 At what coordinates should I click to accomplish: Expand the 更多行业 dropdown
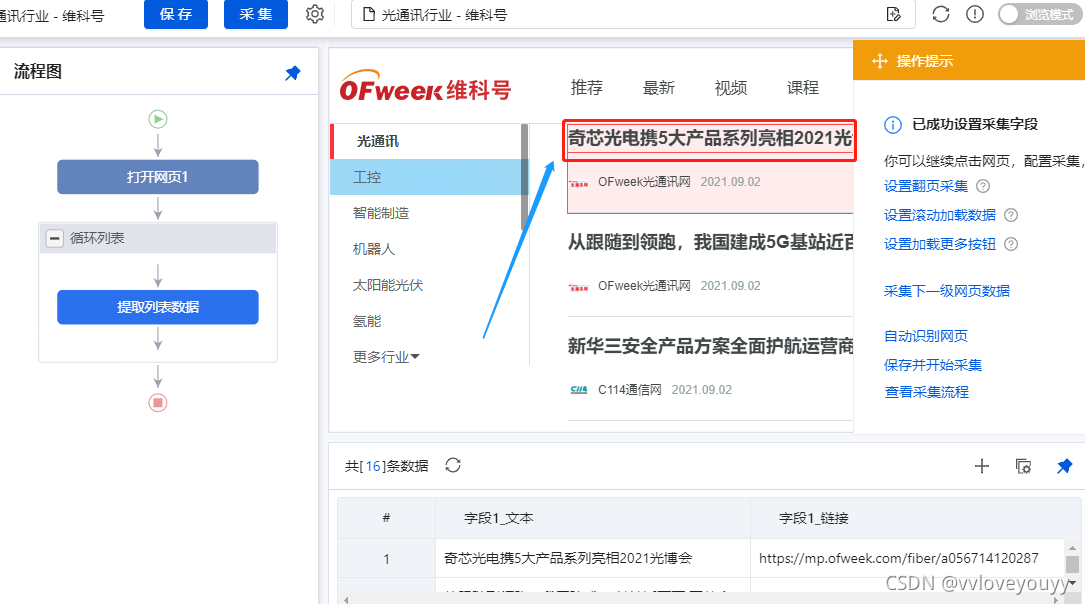pyautogui.click(x=386, y=357)
